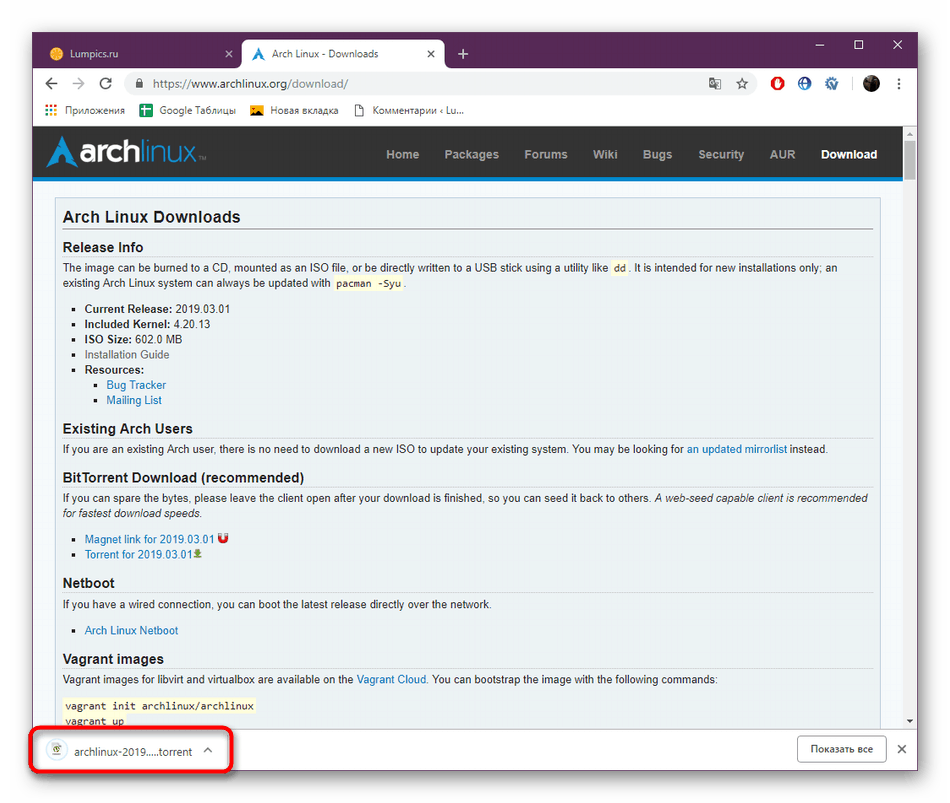
Task: Open the Forums navigation item
Action: [x=546, y=155]
